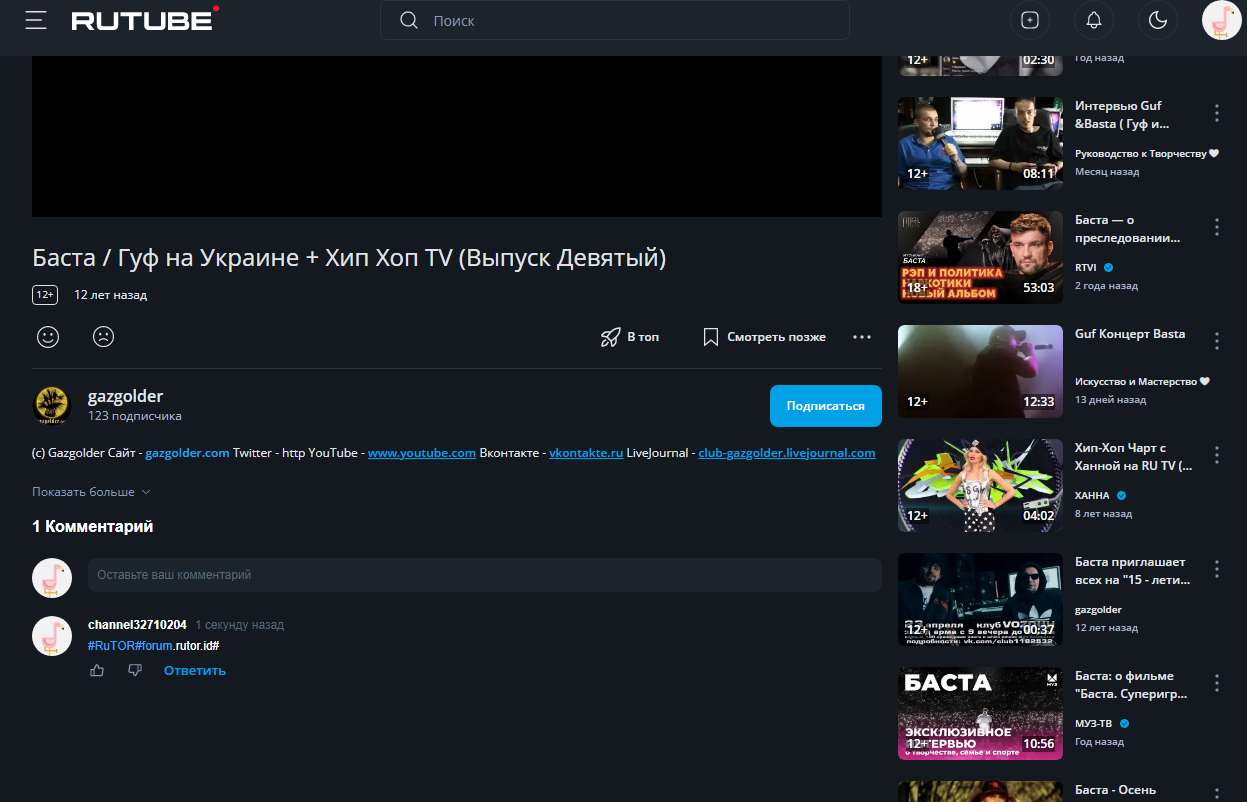Open Баста — о преследовании thumbnail
Screen dimensions: 1247x802
point(980,257)
